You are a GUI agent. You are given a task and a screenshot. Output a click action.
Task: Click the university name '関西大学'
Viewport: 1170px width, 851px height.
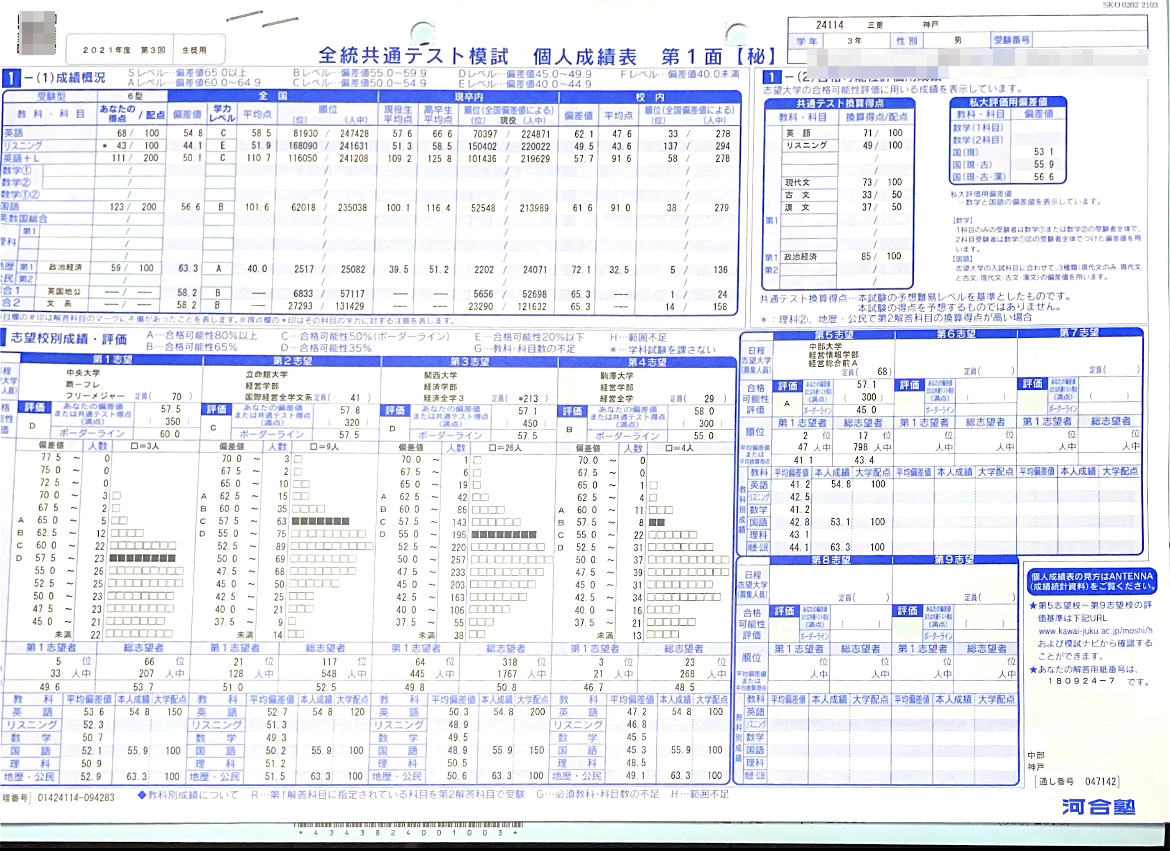441,375
